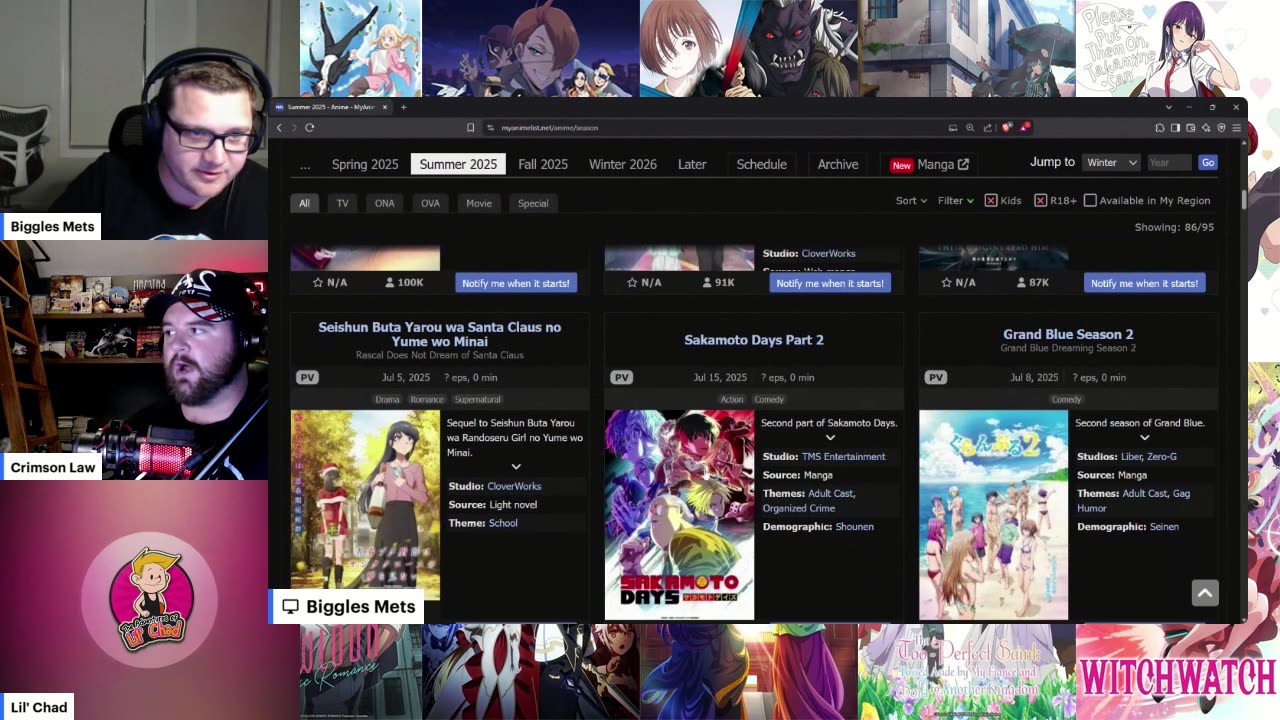Bookmark this page with the bookmark icon
1280x720 pixels.
coord(471,127)
